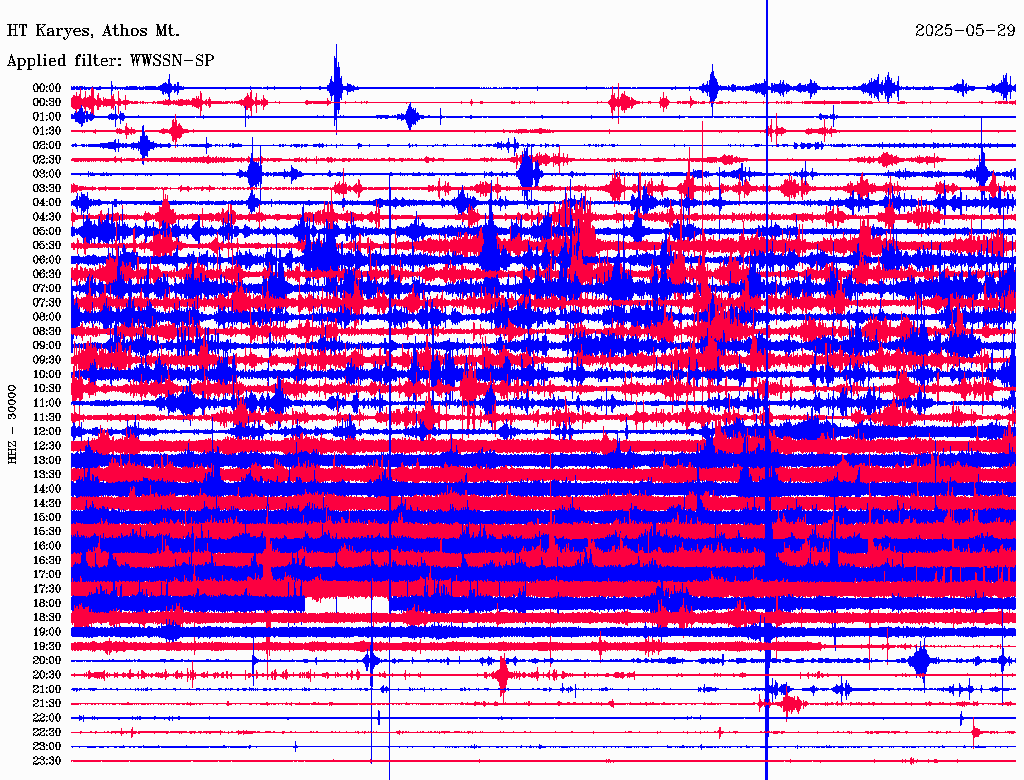Select the 14:30 time label
Viewport: 1024px width, 780px height.
47,503
